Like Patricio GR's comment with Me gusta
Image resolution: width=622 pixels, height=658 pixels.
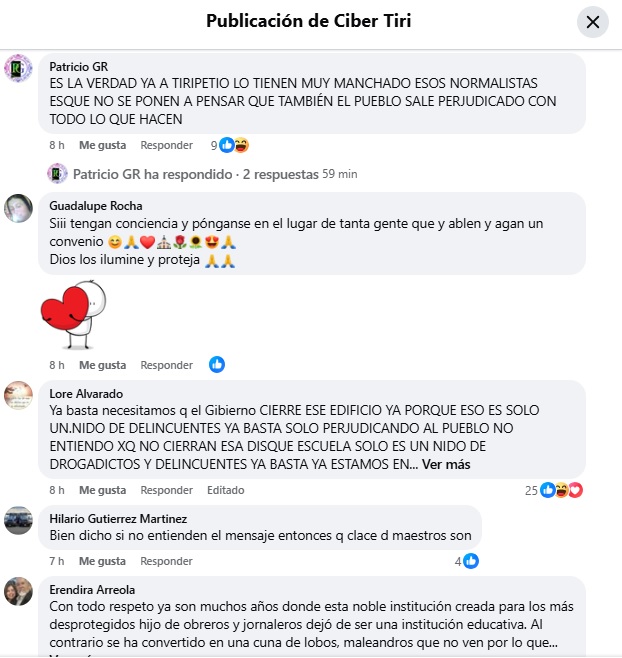(102, 145)
